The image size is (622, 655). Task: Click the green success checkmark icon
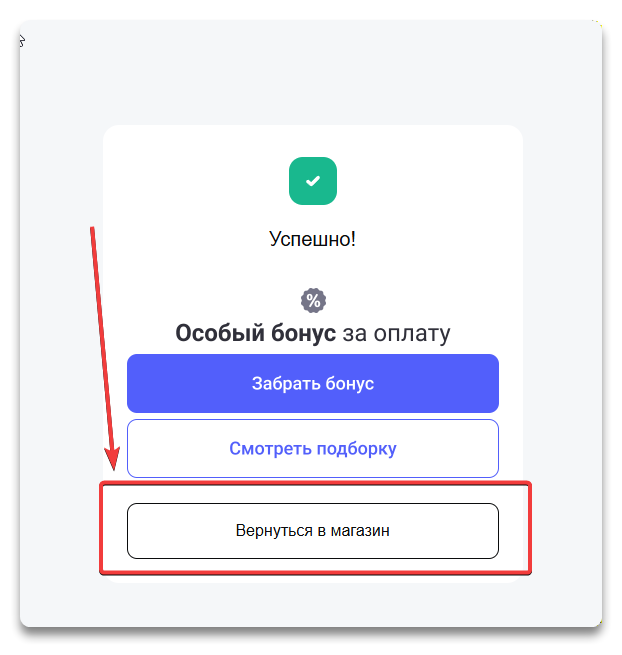tap(313, 181)
